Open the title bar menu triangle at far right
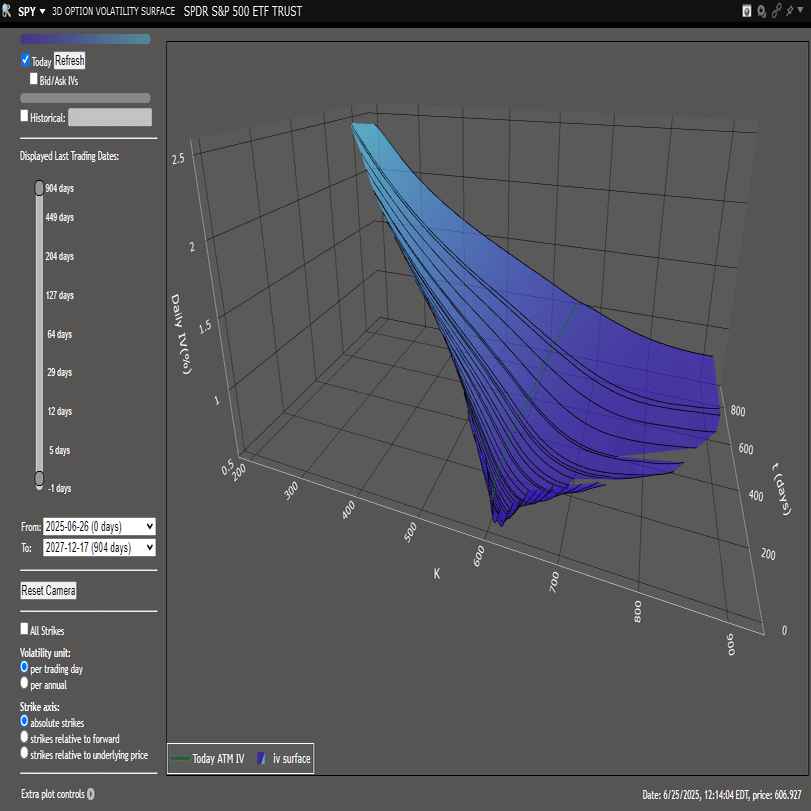The height and width of the screenshot is (811, 811). pos(801,10)
